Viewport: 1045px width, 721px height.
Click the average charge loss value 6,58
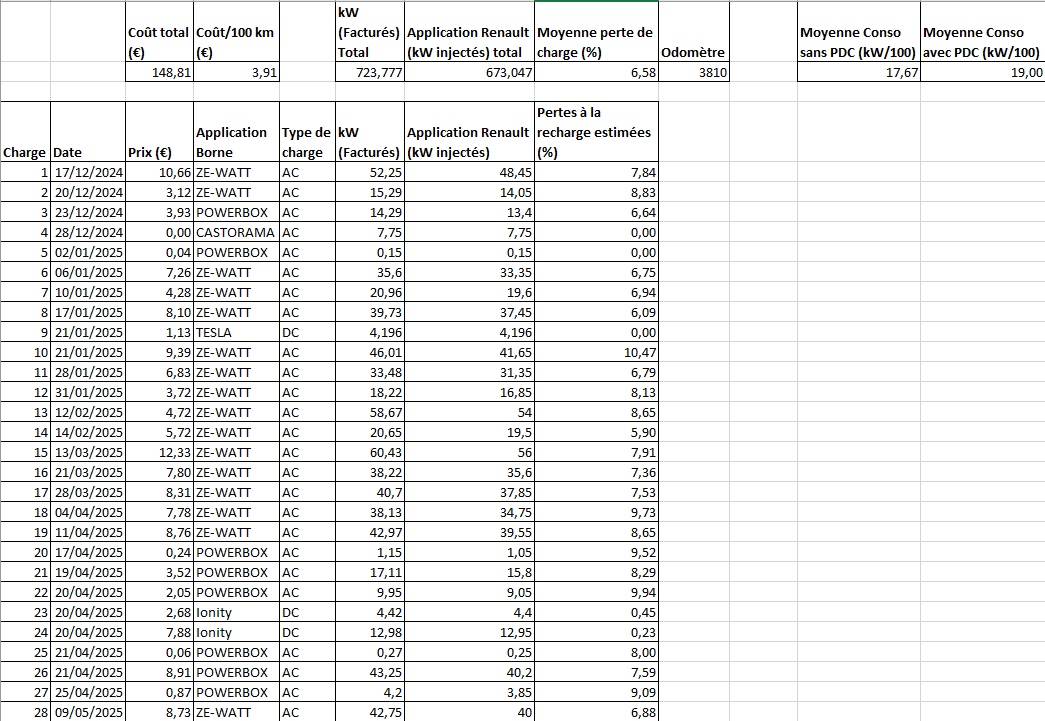tap(596, 72)
